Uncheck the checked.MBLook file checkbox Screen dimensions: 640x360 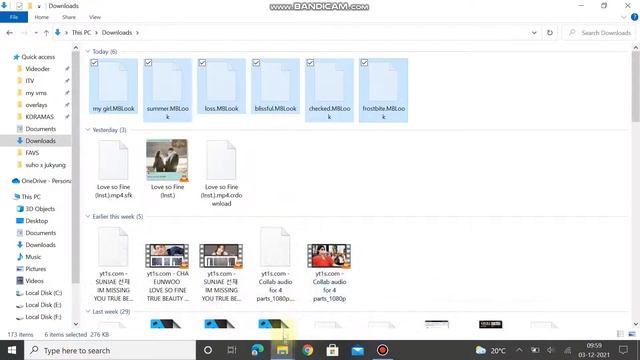coord(310,62)
